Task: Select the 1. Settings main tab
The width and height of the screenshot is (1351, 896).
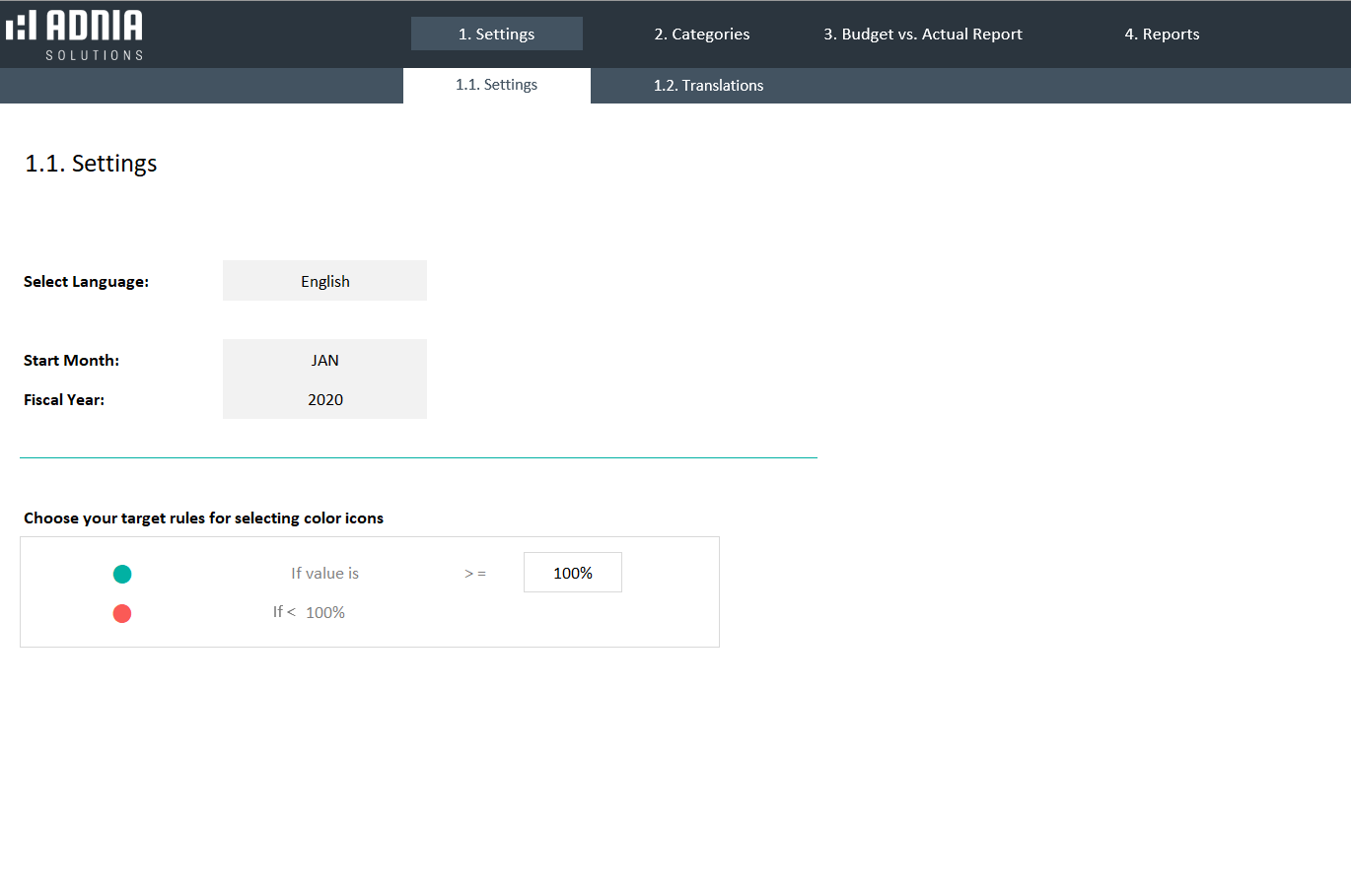Action: tap(496, 34)
